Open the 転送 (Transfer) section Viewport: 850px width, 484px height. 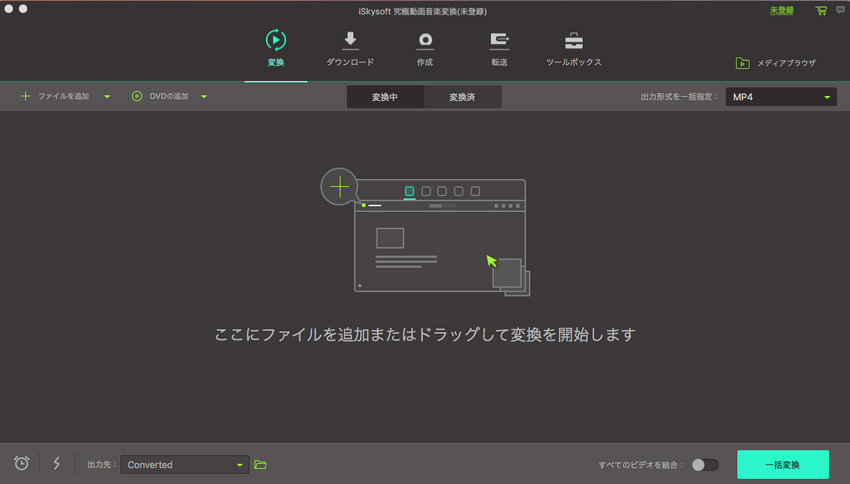coord(499,48)
